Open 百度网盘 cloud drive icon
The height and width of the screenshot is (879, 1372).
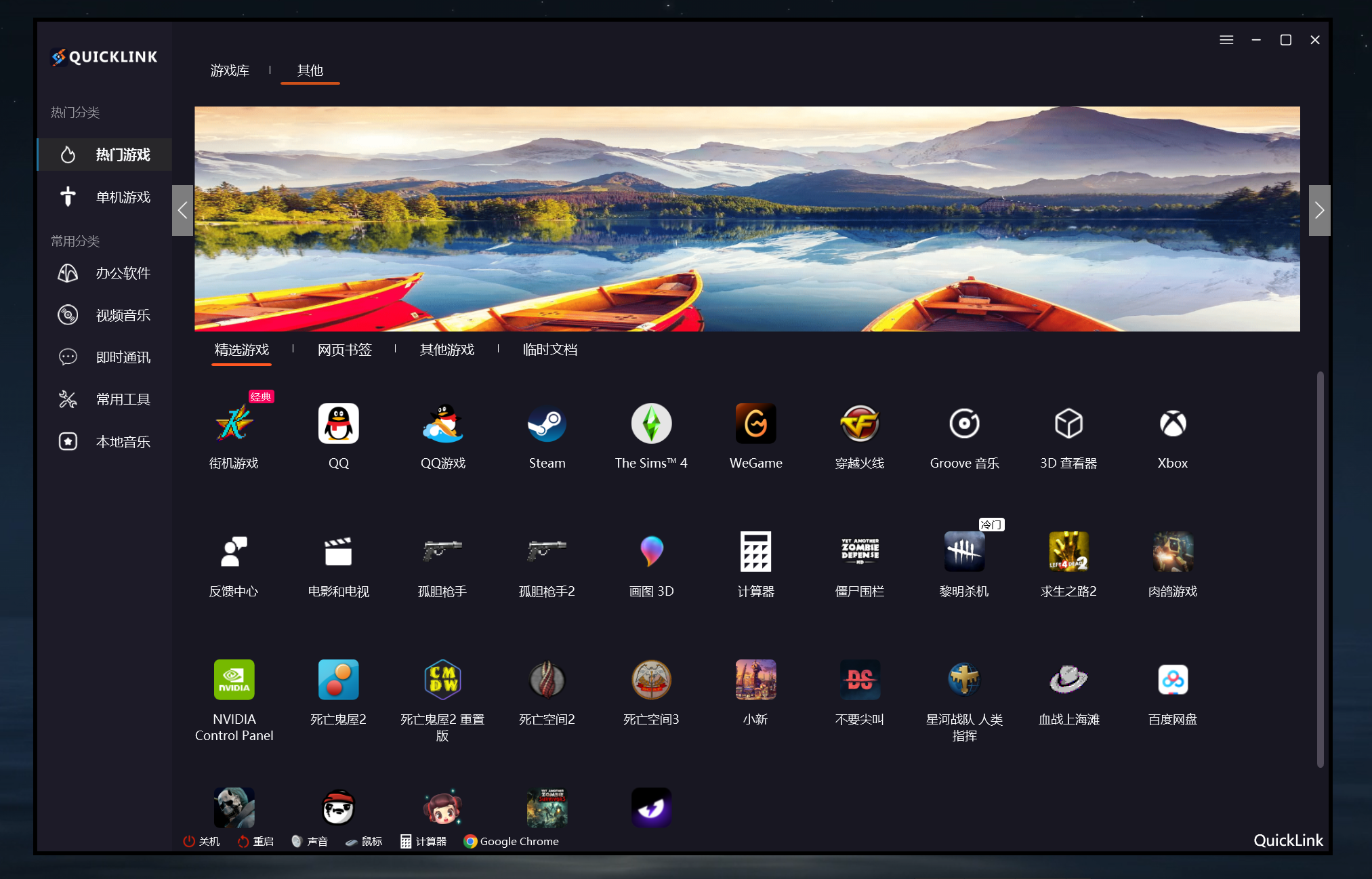point(1172,680)
